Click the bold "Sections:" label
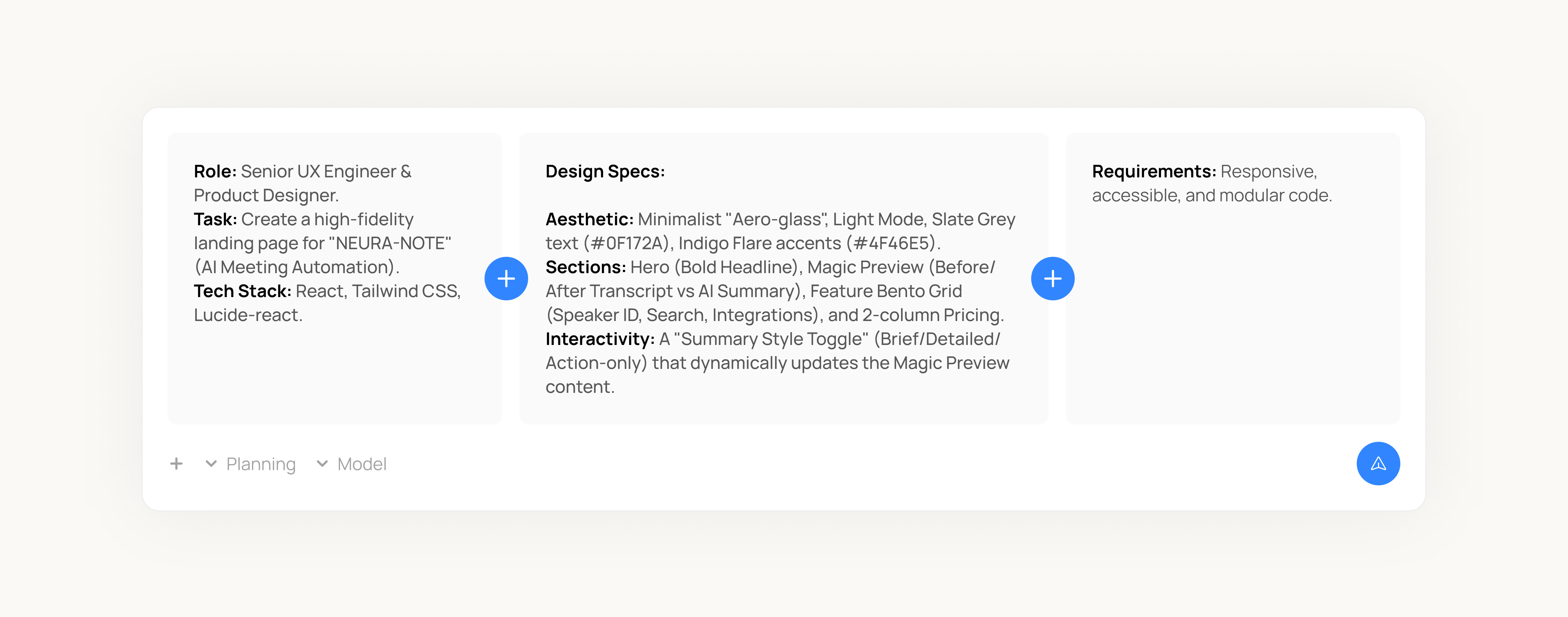Viewport: 1568px width, 617px height. pyautogui.click(x=585, y=267)
